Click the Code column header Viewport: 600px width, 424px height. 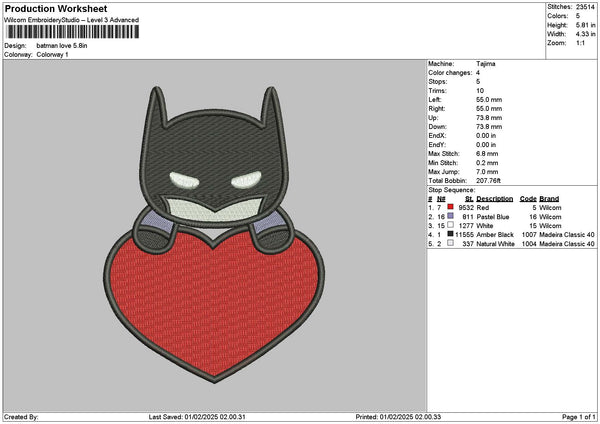[x=528, y=198]
